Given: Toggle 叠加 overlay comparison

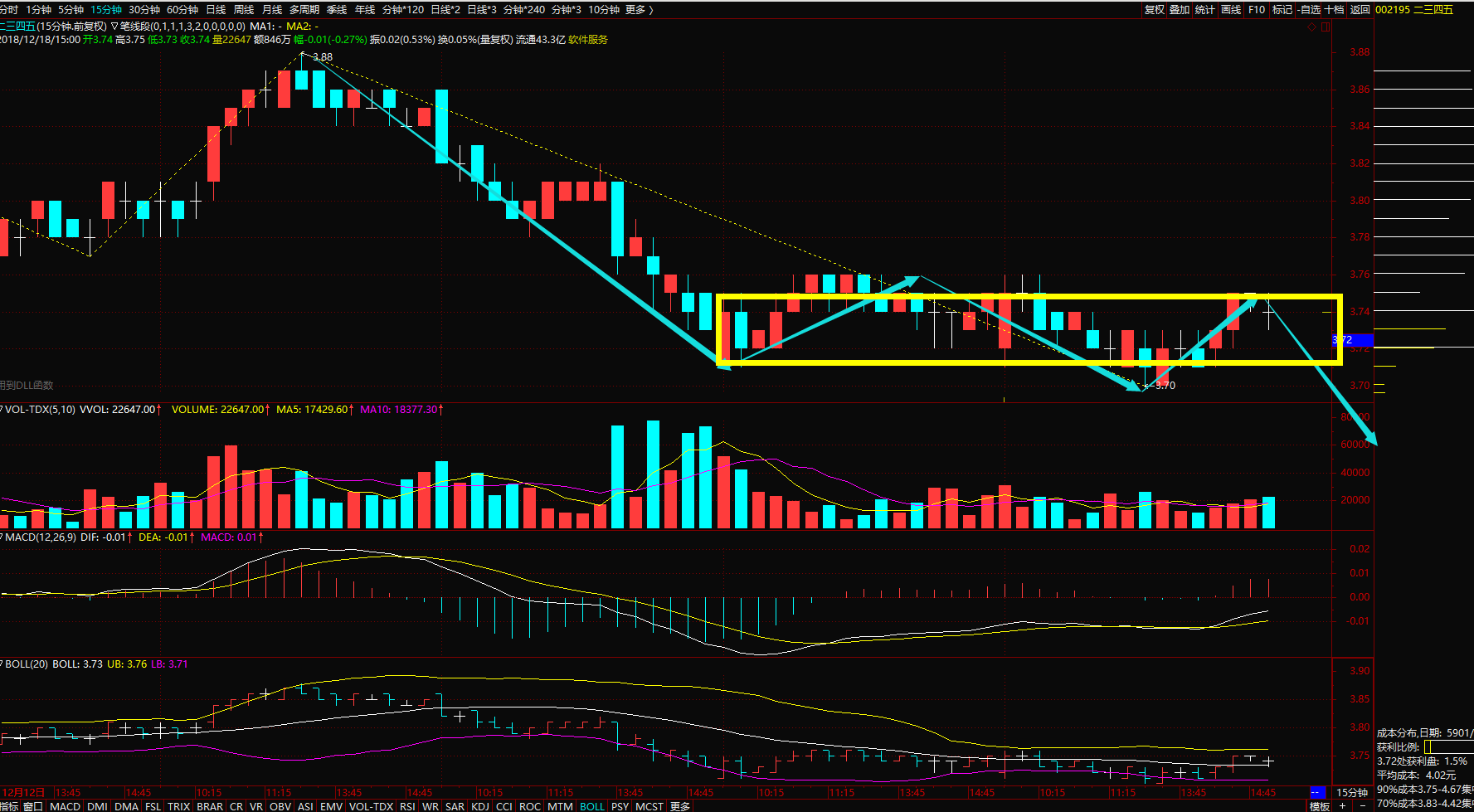Looking at the screenshot, I should point(1180,10).
